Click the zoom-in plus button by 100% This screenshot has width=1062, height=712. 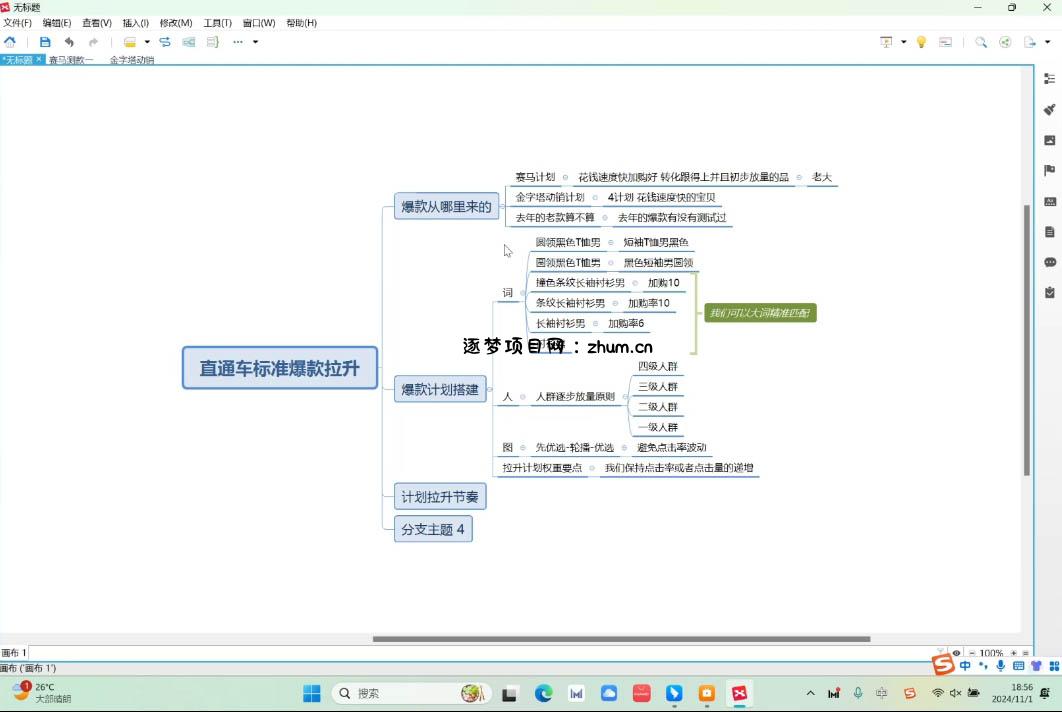(x=1013, y=653)
